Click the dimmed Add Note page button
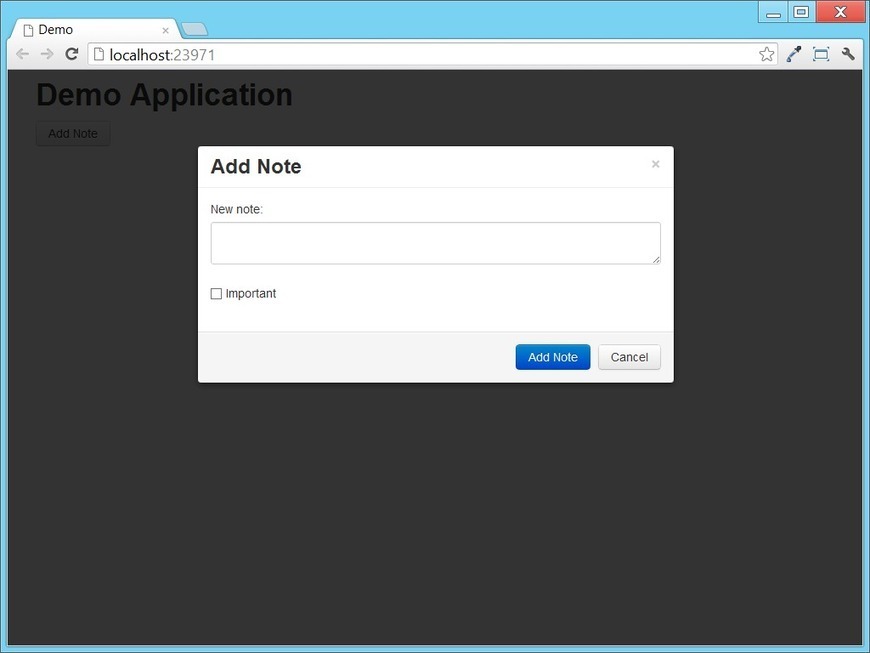This screenshot has height=653, width=870. (73, 134)
